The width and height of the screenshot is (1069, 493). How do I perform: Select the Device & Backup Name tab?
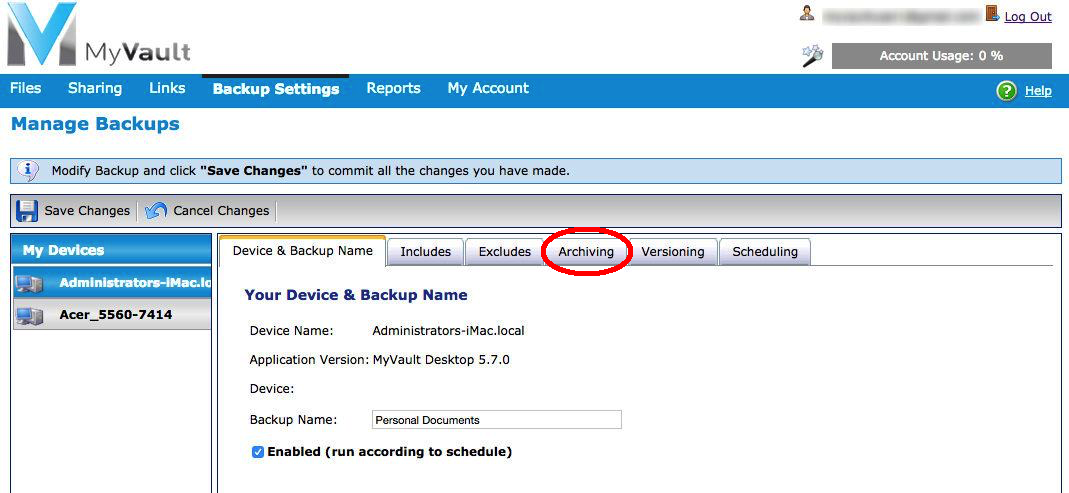(x=303, y=250)
